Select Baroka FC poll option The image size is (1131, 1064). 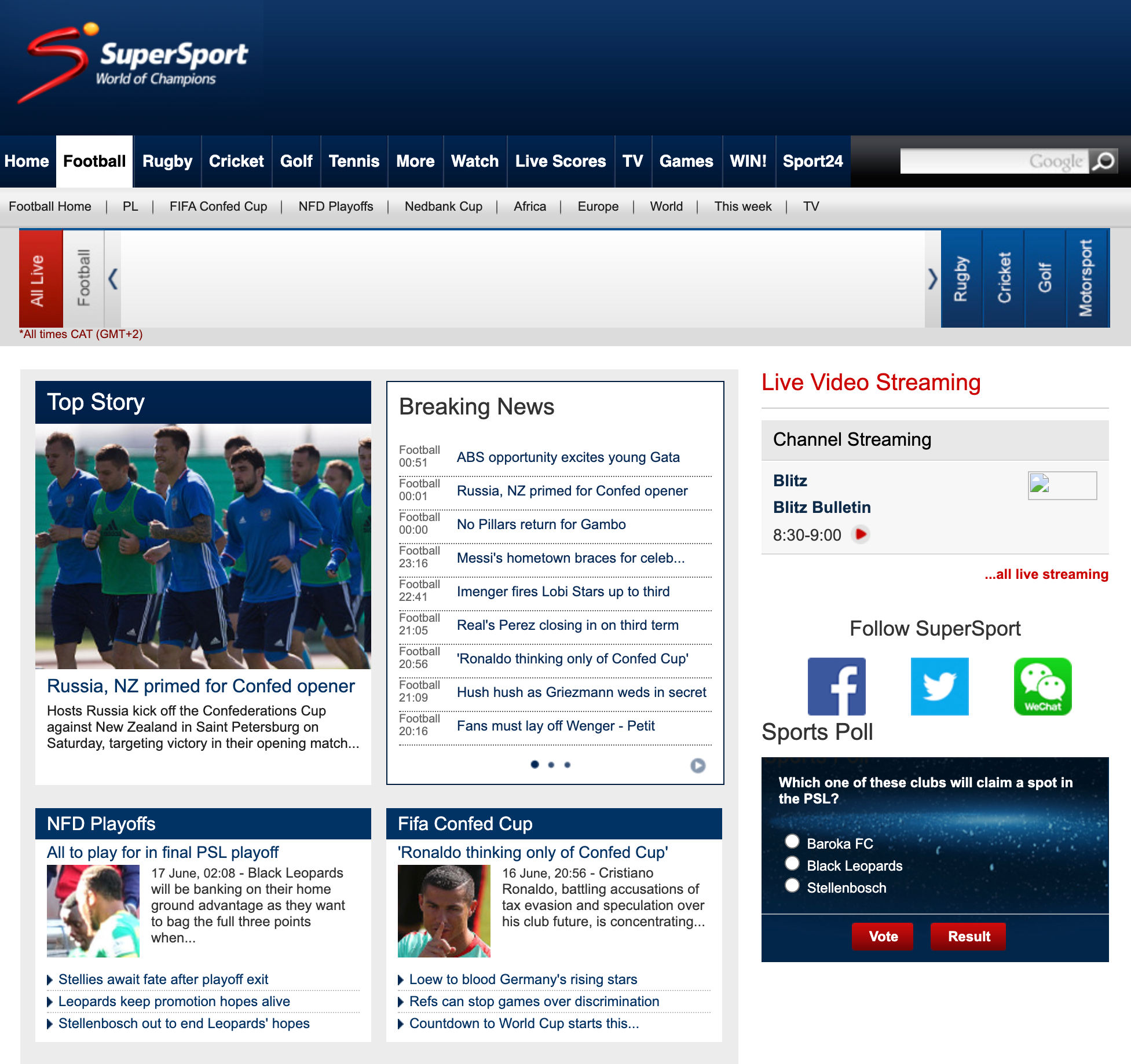point(792,841)
